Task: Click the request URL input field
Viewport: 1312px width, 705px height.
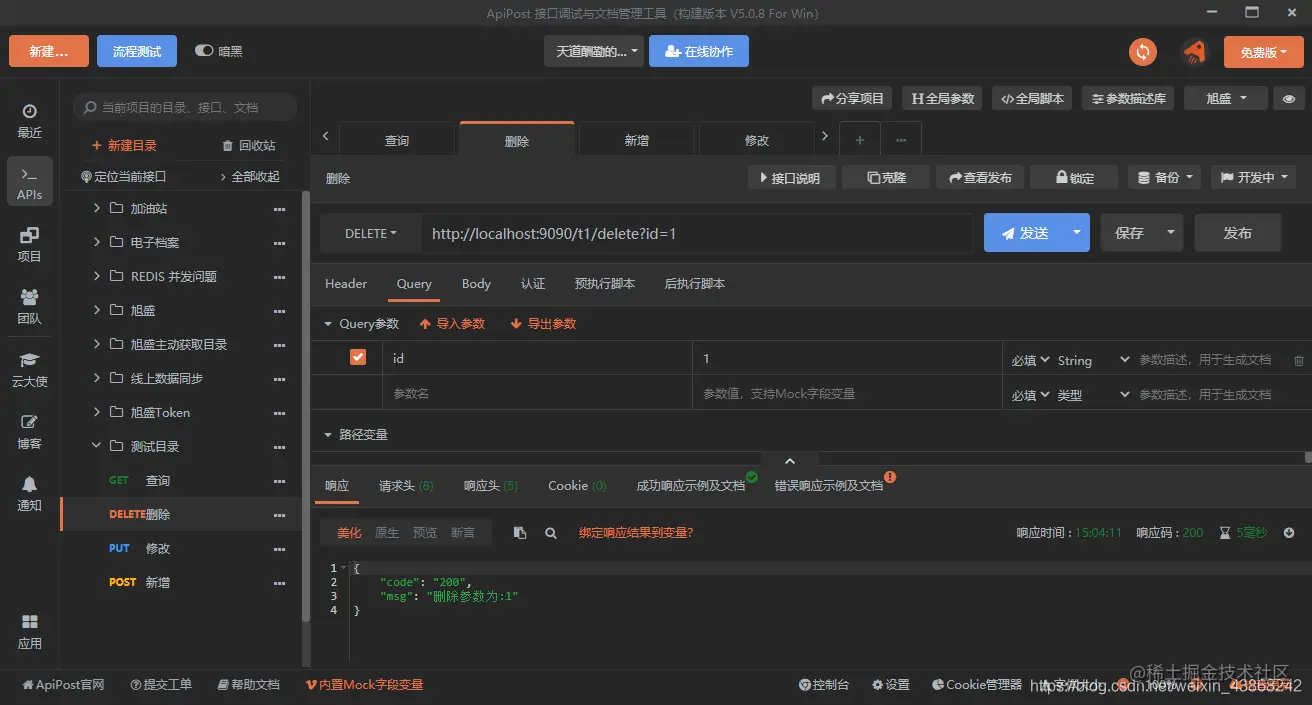Action: coord(697,233)
